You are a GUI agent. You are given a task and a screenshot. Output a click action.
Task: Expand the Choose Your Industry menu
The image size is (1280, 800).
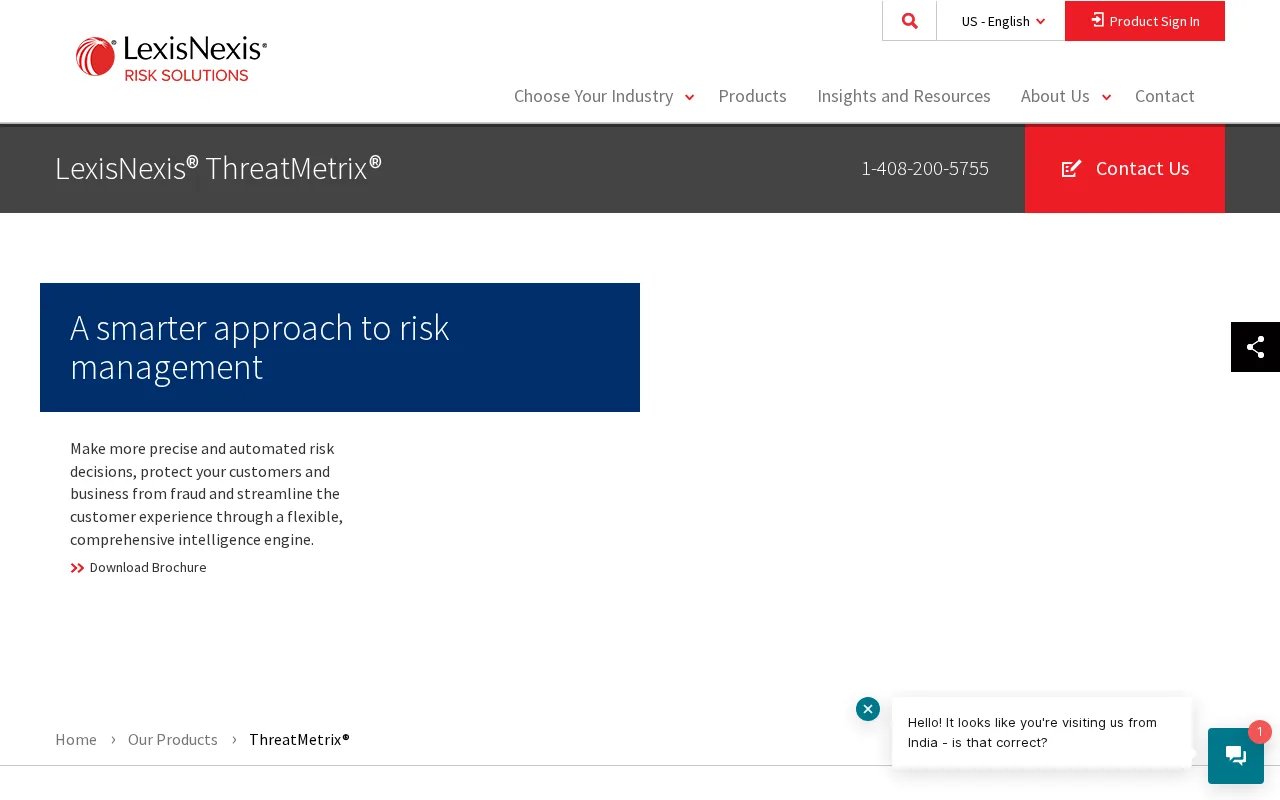tap(604, 96)
